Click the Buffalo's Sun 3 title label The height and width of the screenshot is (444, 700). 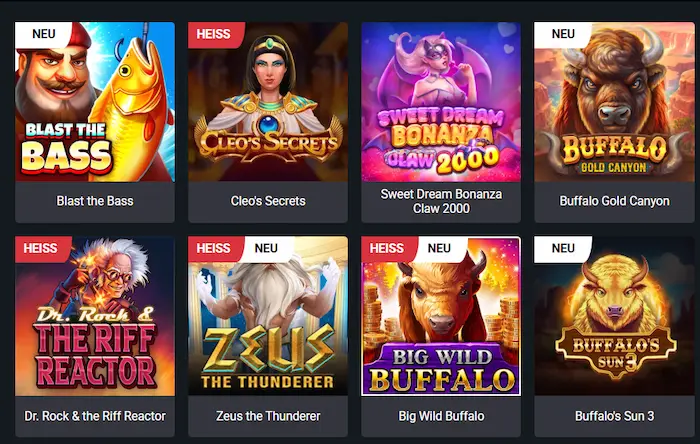(614, 416)
